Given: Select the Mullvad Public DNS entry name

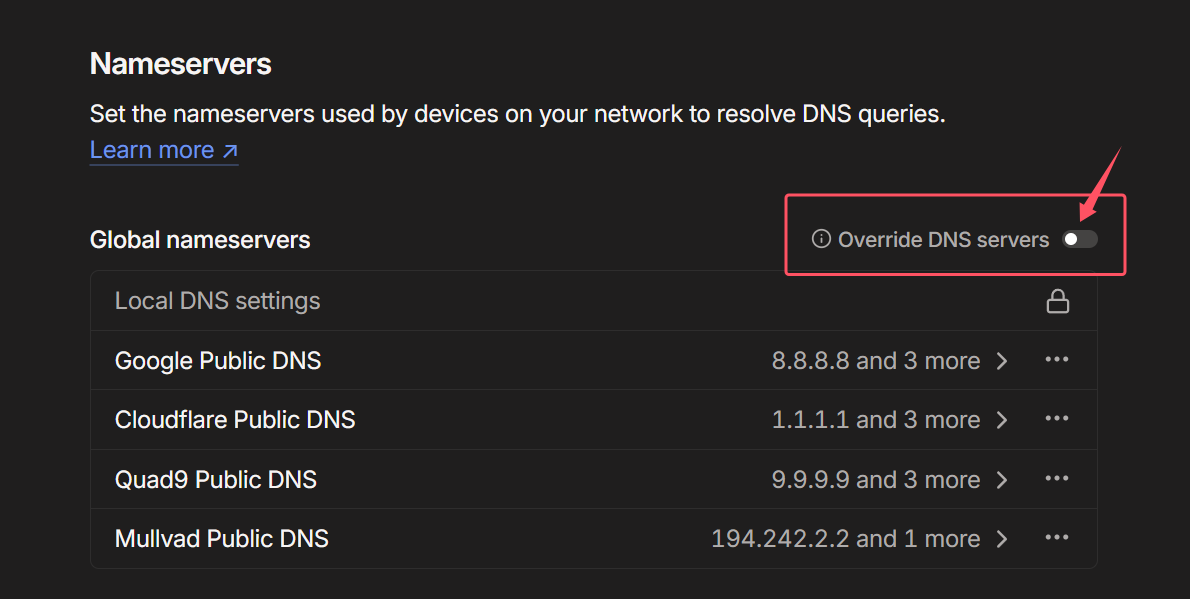Looking at the screenshot, I should coord(222,539).
